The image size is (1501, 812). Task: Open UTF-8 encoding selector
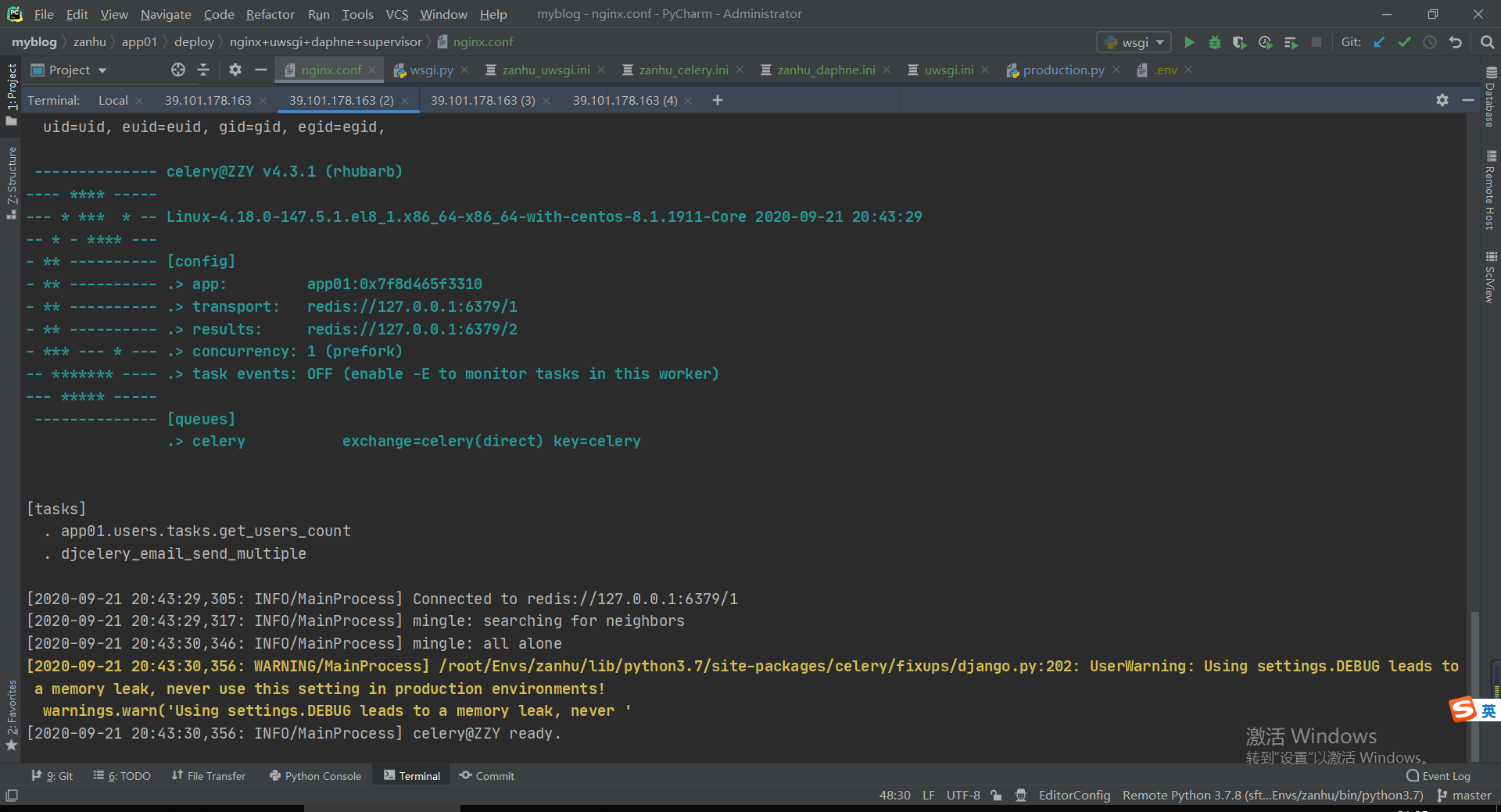coord(962,795)
